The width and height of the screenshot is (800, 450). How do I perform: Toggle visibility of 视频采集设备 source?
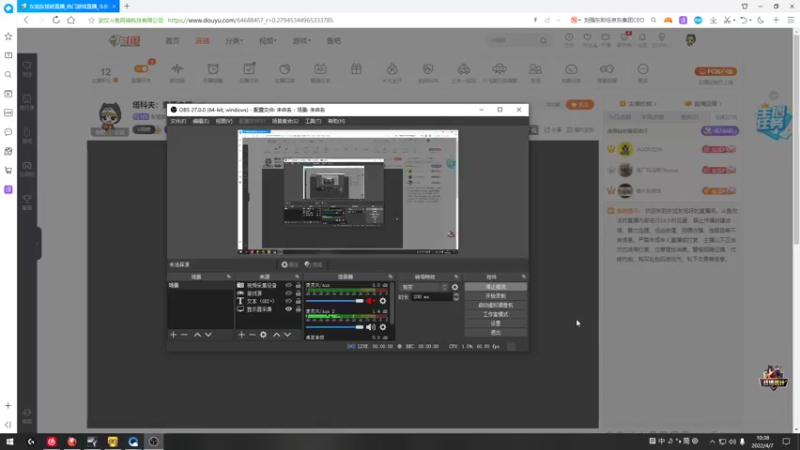point(288,285)
